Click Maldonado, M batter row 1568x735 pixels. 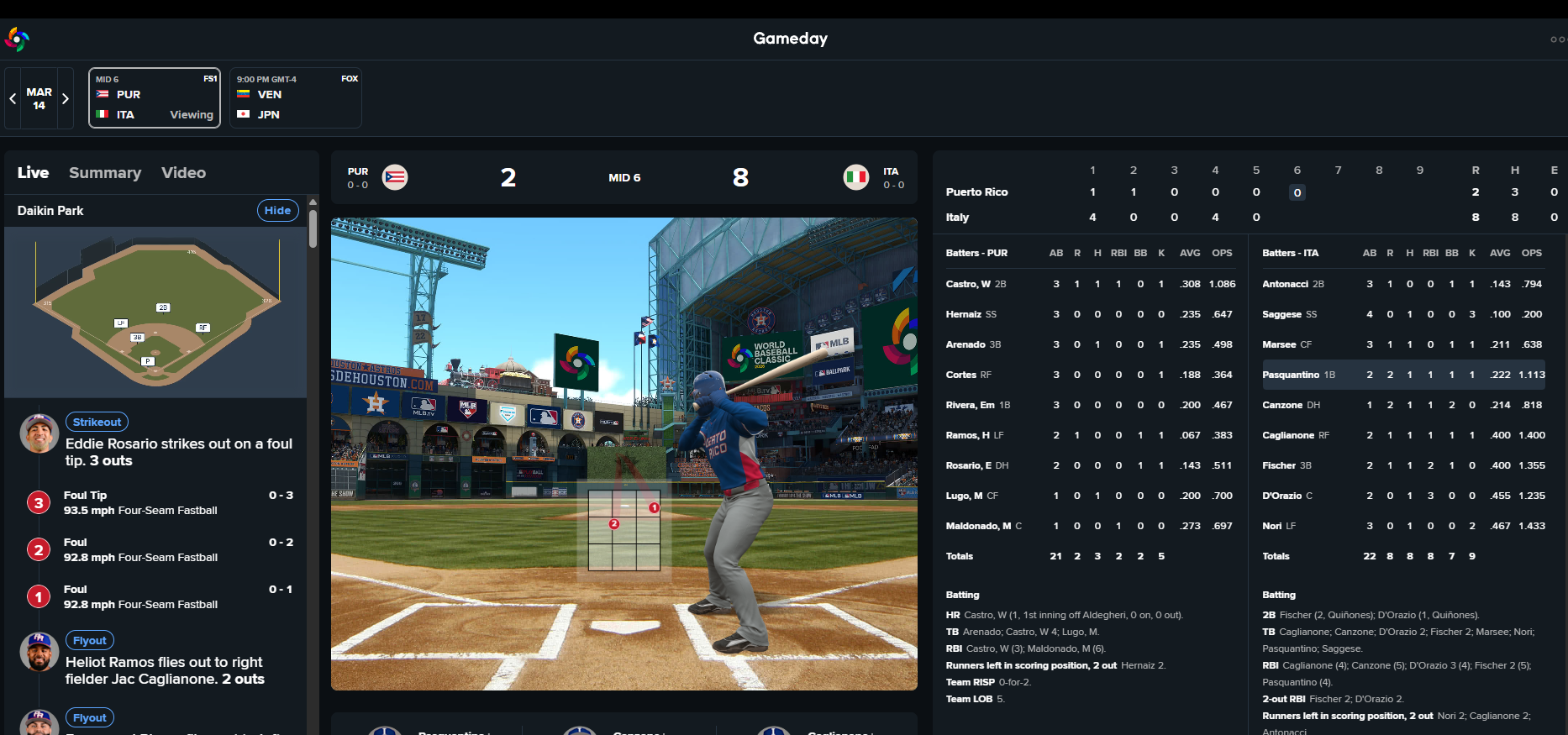click(1091, 526)
